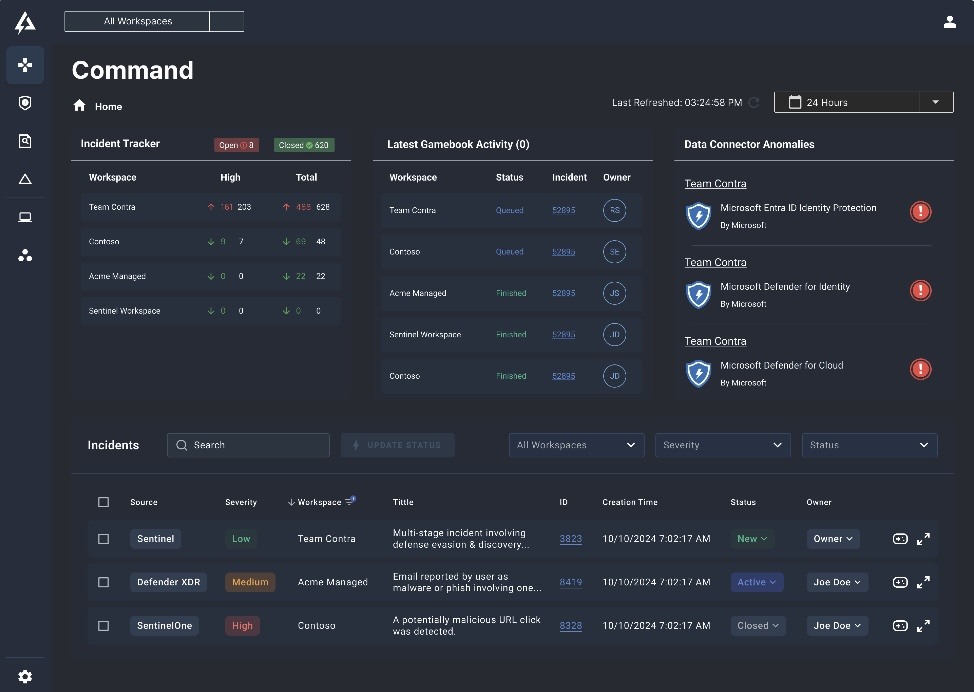This screenshot has height=692, width=974.
Task: Open the Active status dropdown for incident 8419
Action: tap(757, 582)
